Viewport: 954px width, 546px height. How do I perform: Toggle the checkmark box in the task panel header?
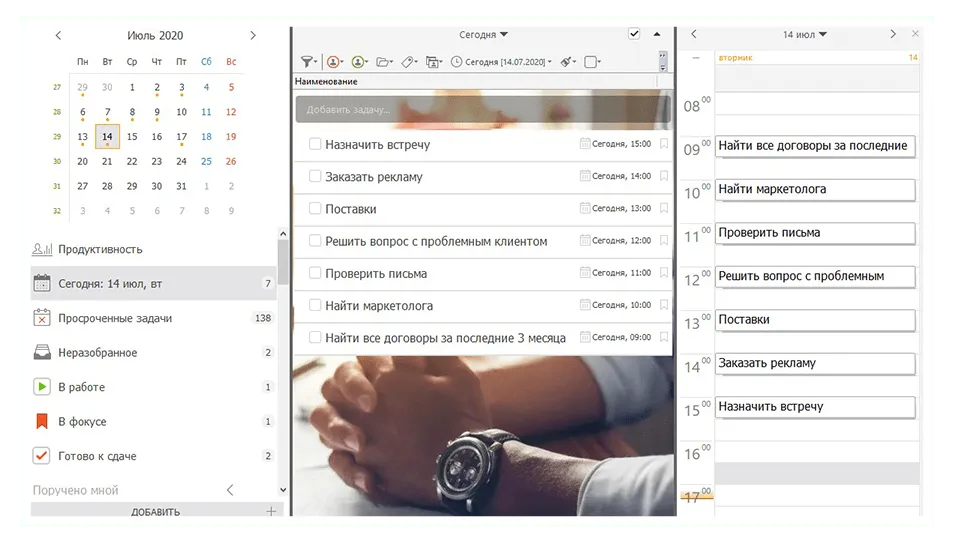click(634, 34)
